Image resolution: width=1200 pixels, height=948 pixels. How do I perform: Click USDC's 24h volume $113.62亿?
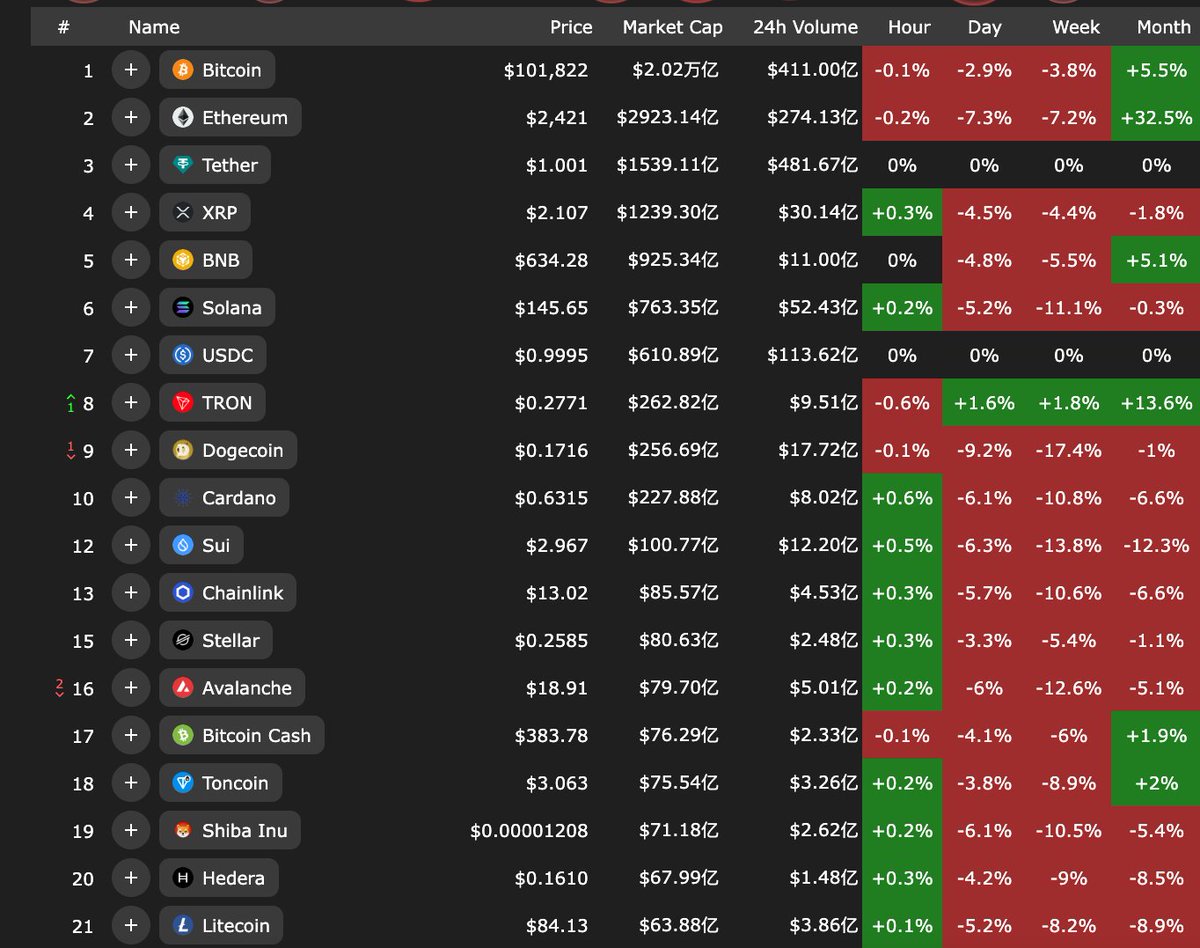[x=813, y=355]
